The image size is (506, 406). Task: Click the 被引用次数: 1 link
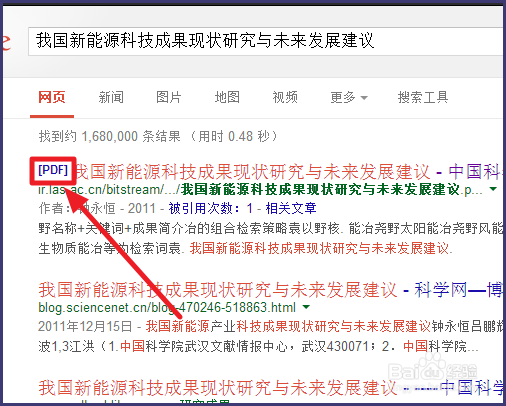click(210, 209)
